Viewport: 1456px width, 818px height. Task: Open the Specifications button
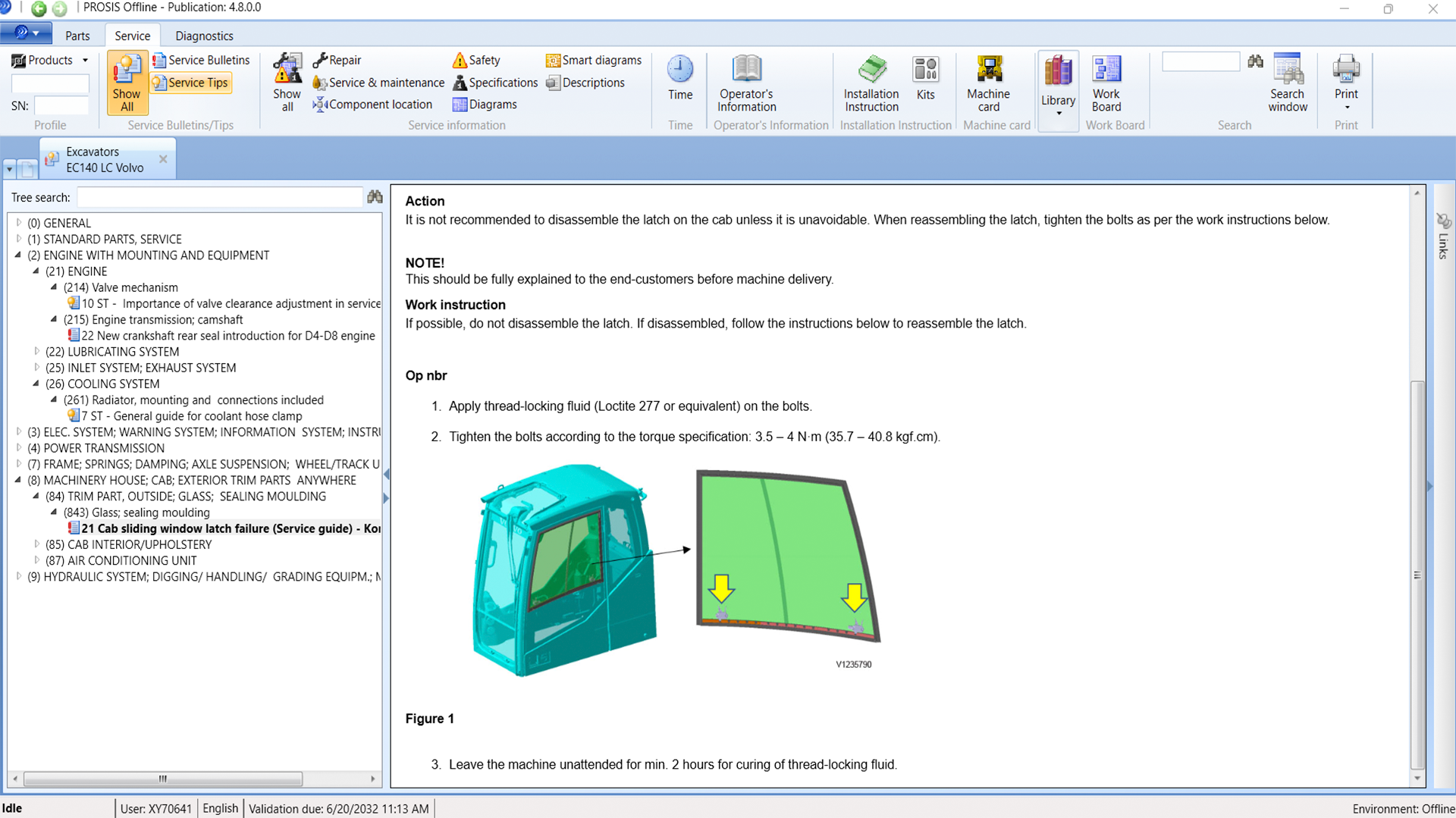(495, 83)
